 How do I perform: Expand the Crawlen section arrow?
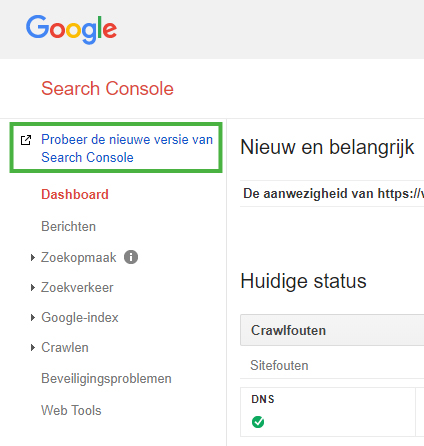pos(32,348)
